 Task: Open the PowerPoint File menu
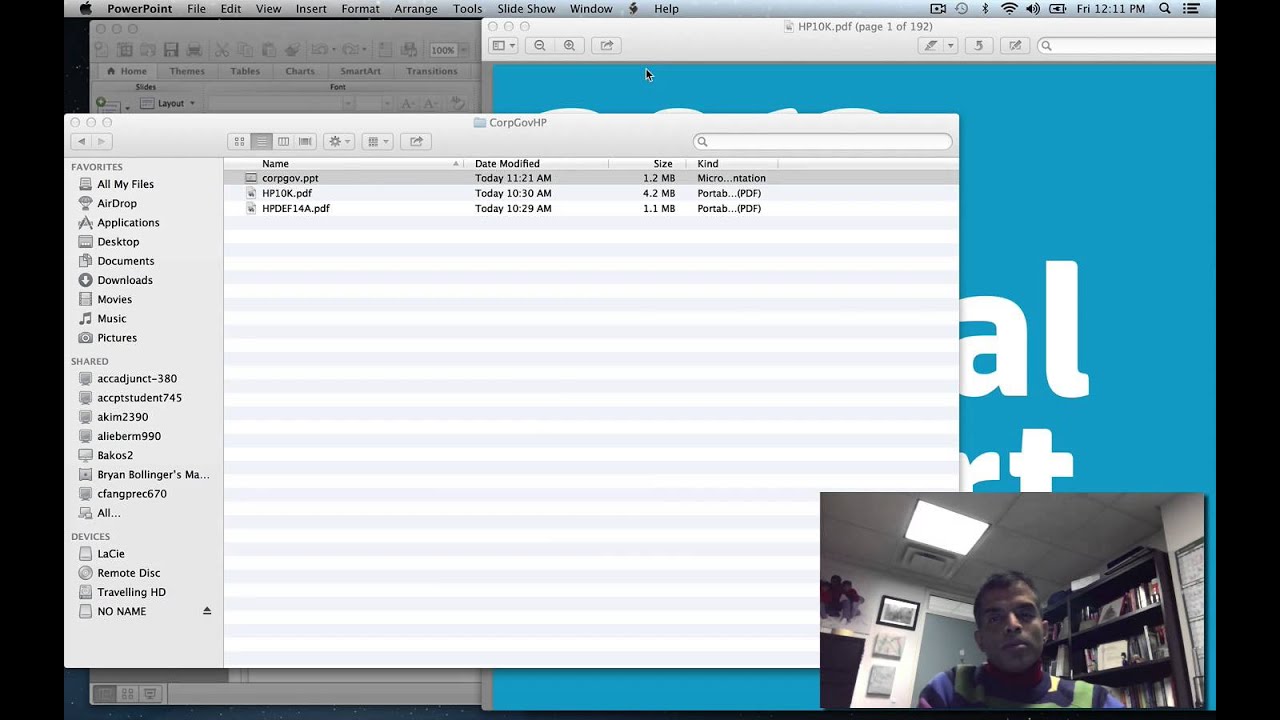(x=196, y=8)
